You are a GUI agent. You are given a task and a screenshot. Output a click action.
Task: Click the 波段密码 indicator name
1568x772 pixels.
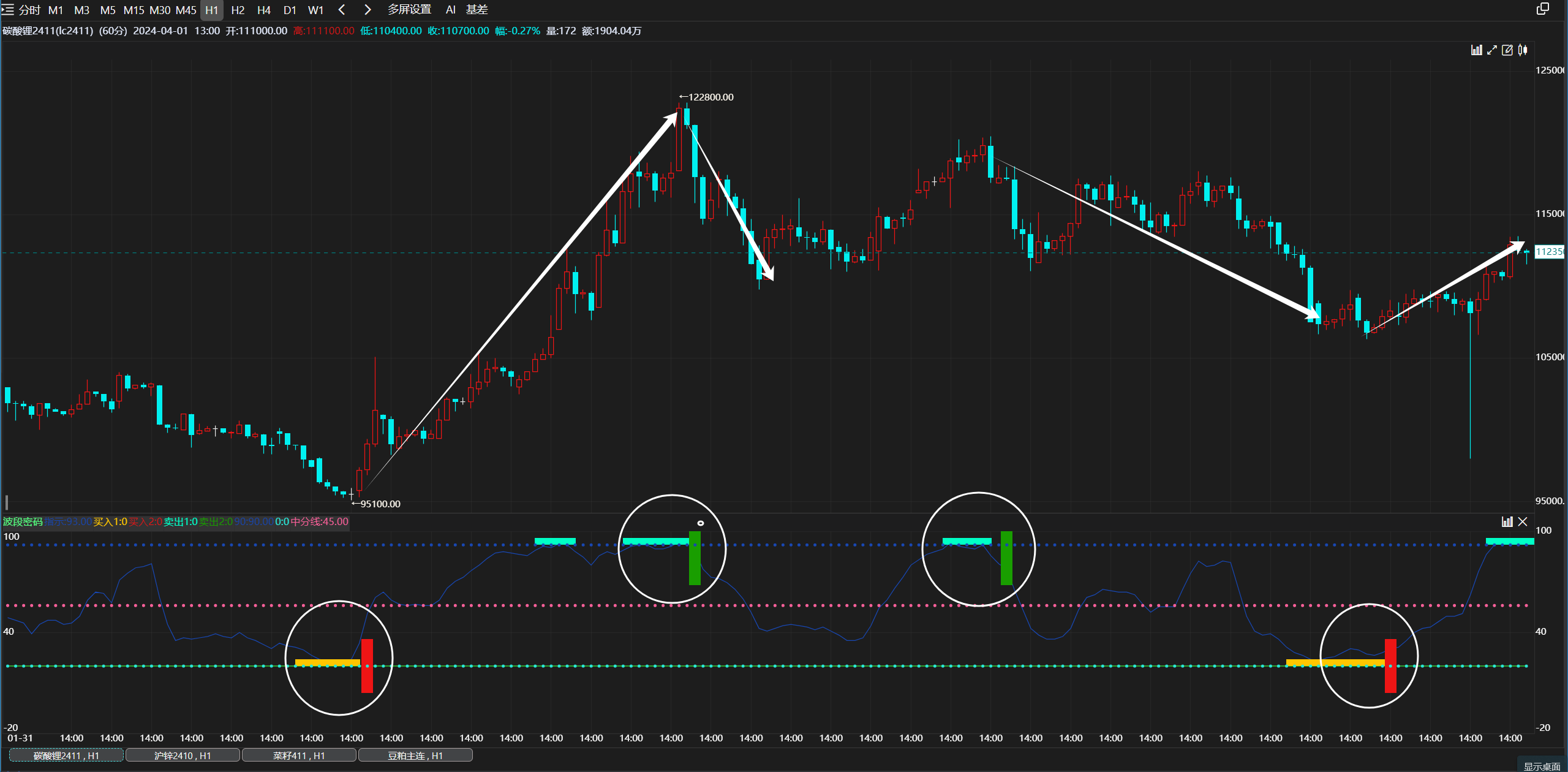[x=23, y=521]
